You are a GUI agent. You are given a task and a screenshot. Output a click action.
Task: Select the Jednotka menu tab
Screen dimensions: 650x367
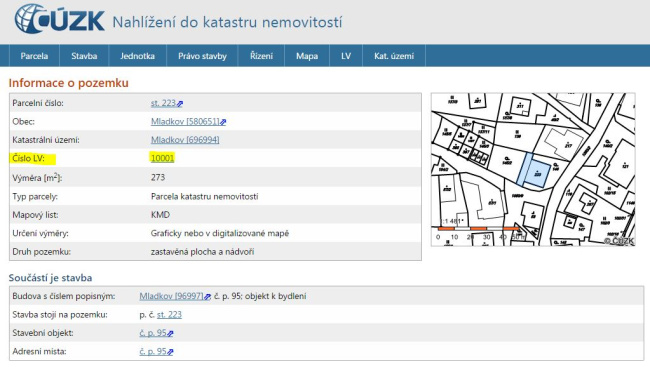(x=138, y=56)
